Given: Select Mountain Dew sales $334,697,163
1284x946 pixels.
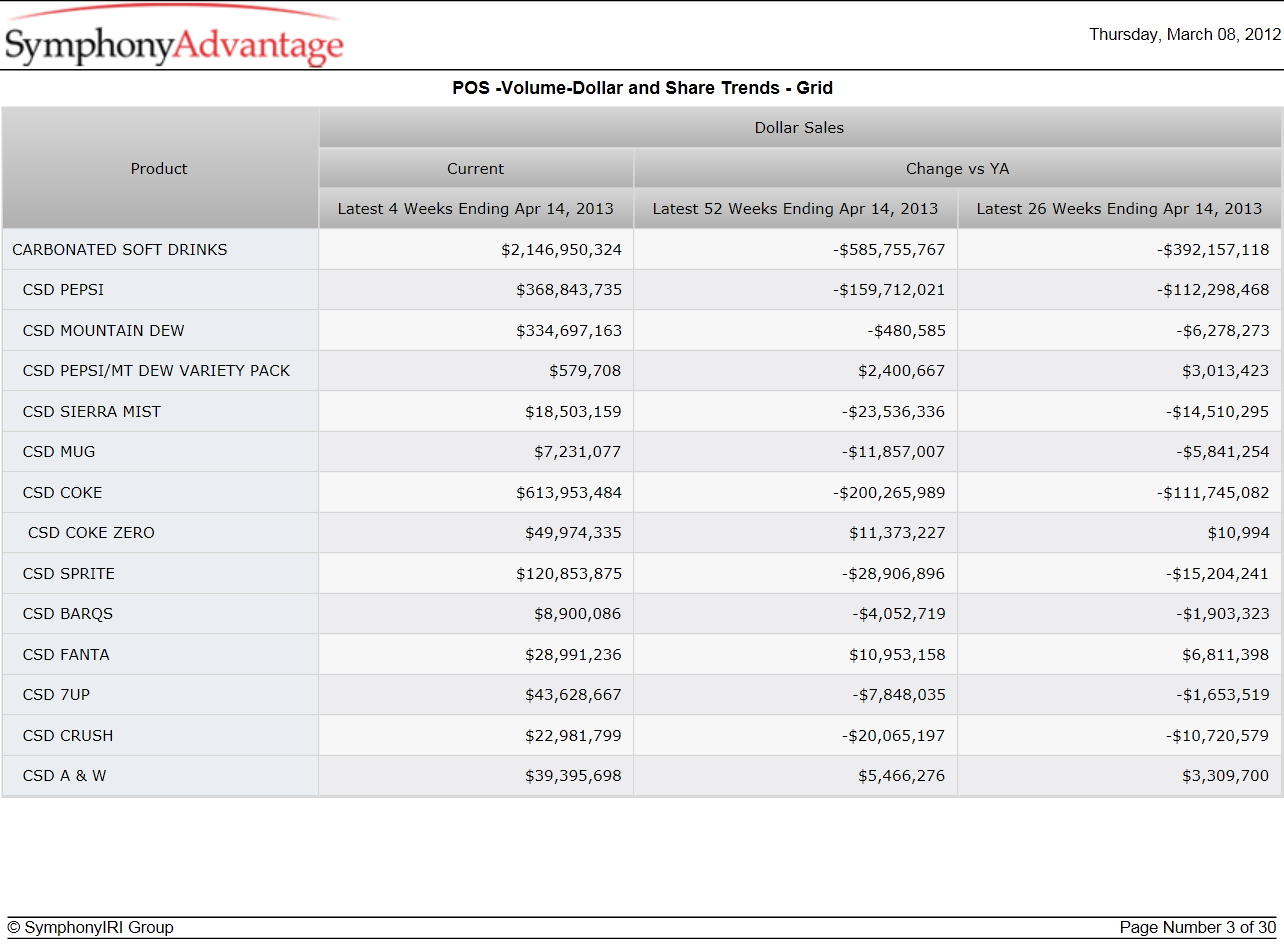Looking at the screenshot, I should coord(569,331).
